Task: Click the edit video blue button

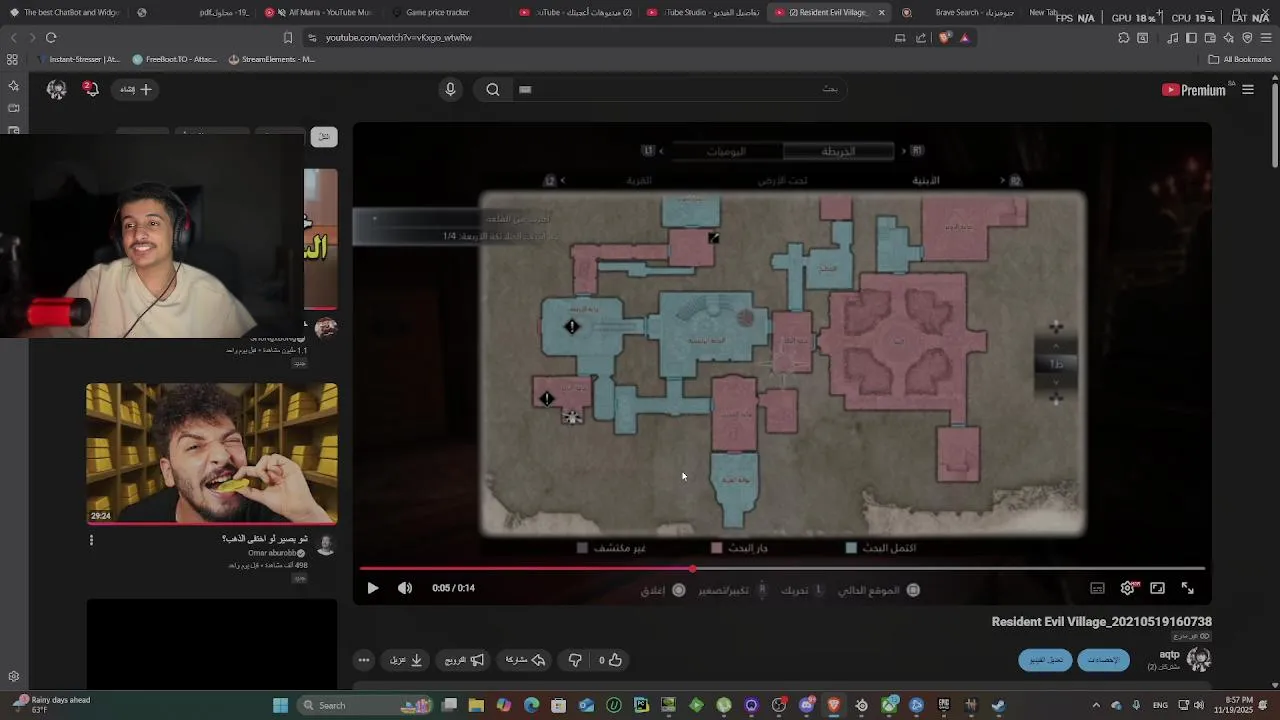Action: [1045, 660]
